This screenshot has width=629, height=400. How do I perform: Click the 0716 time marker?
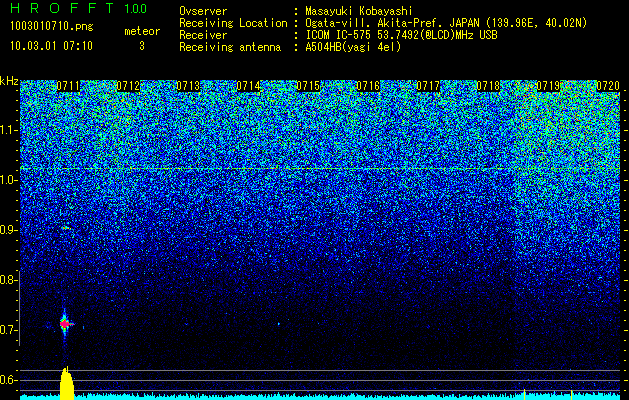coord(368,86)
